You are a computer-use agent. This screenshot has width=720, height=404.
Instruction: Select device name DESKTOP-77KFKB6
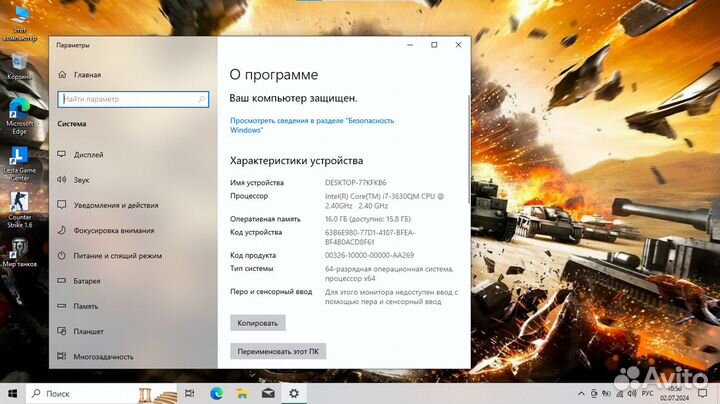pyautogui.click(x=355, y=183)
